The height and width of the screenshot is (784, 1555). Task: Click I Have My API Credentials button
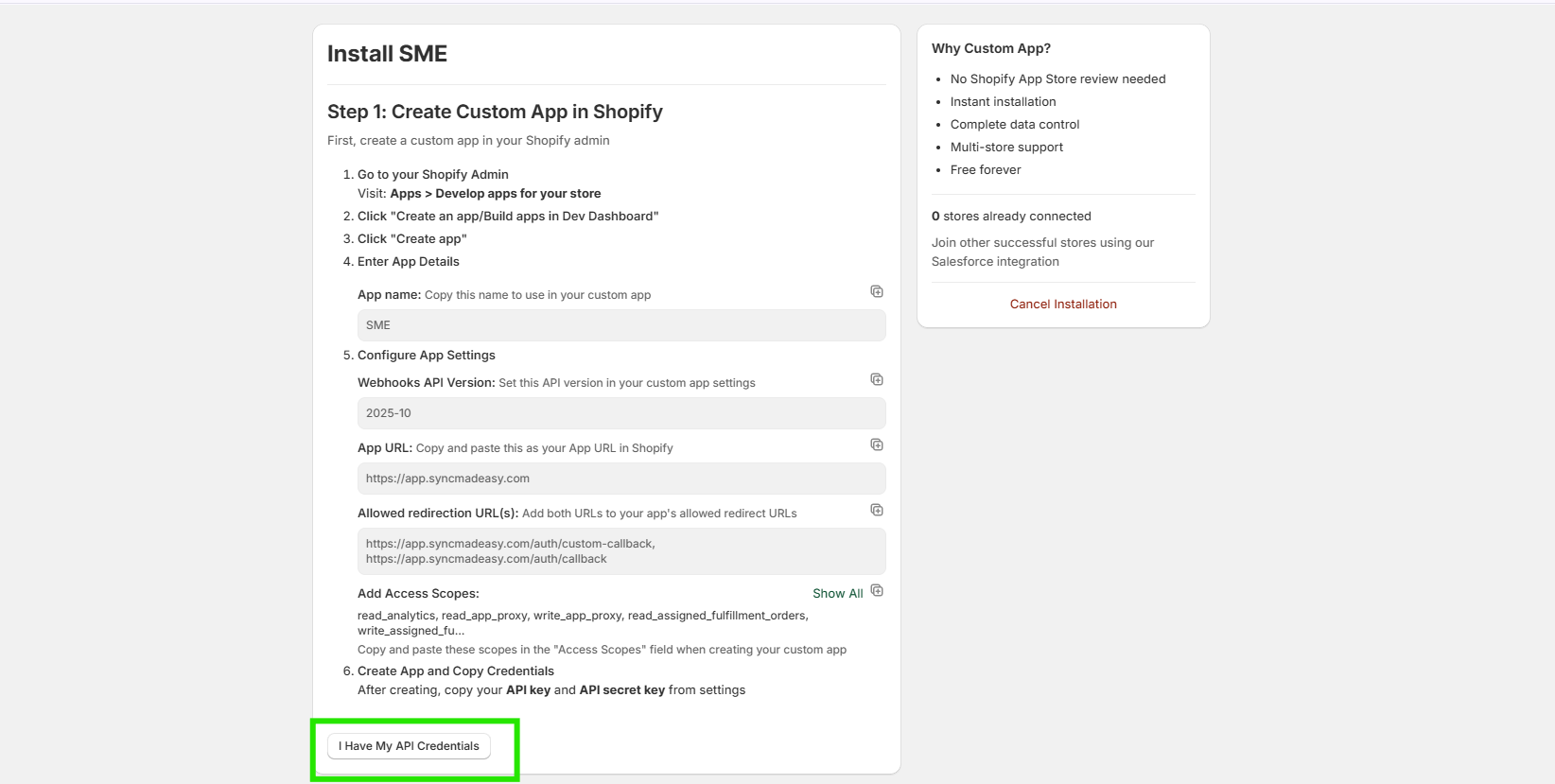point(409,746)
